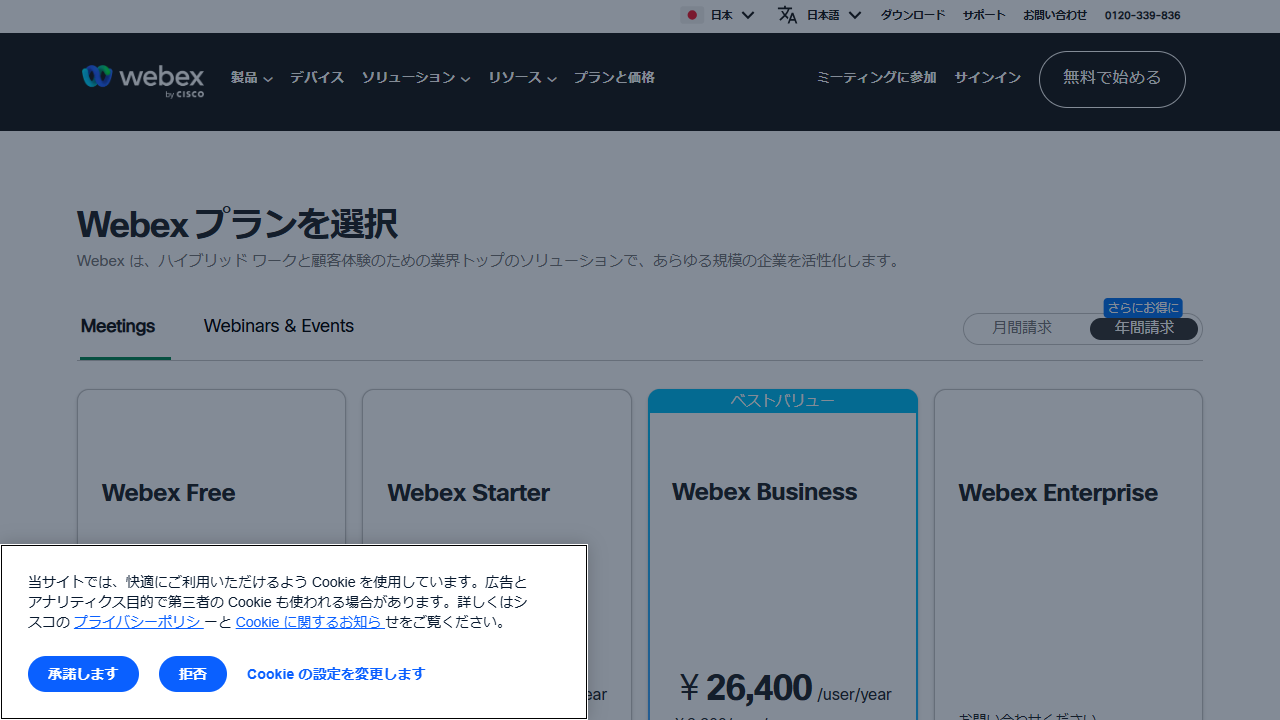Click the ベストバリュー banner
Viewport: 1280px width, 720px height.
pyautogui.click(x=782, y=401)
